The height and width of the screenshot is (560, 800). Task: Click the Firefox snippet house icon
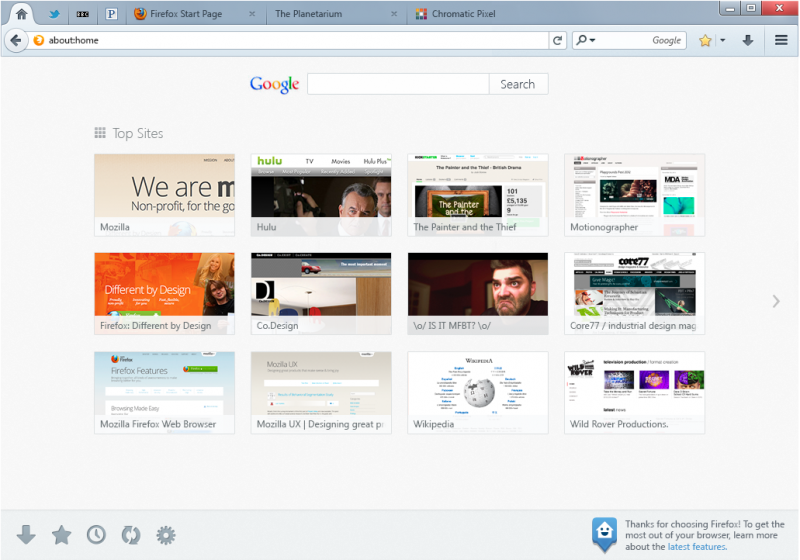coord(605,534)
